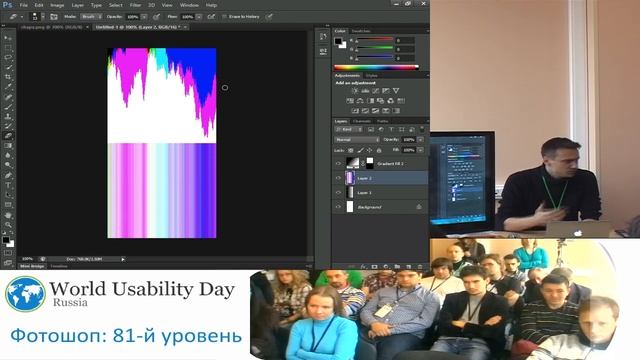Add a Brightness/Contrast adjustment
Image resolution: width=640 pixels, height=360 pixels.
pyautogui.click(x=355, y=91)
